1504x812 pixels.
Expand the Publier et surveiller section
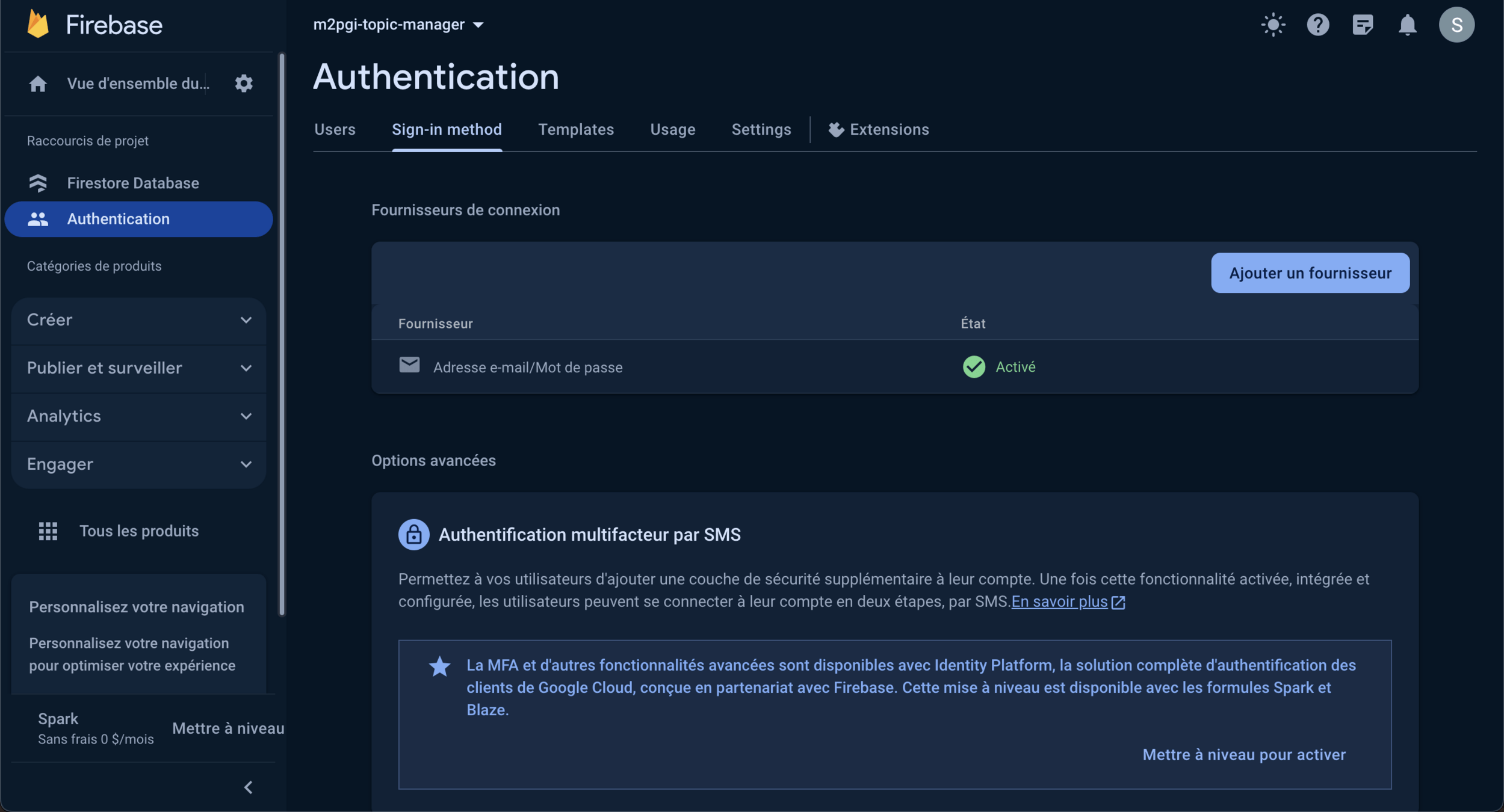click(x=138, y=368)
